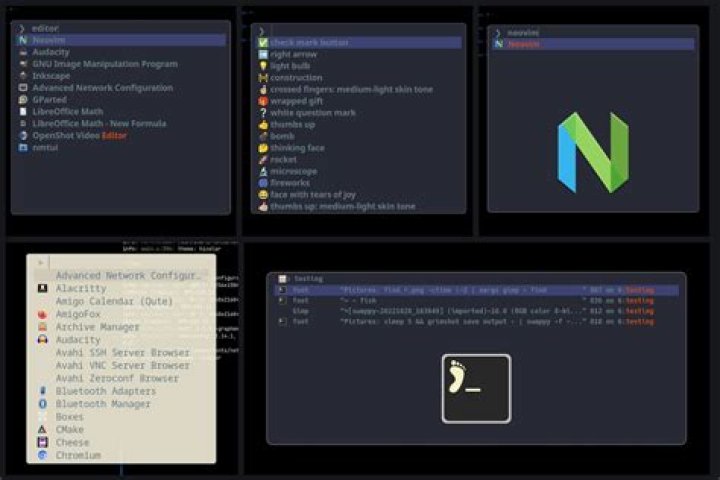
Task: Pick the thinking face emoji
Action: click(359, 148)
